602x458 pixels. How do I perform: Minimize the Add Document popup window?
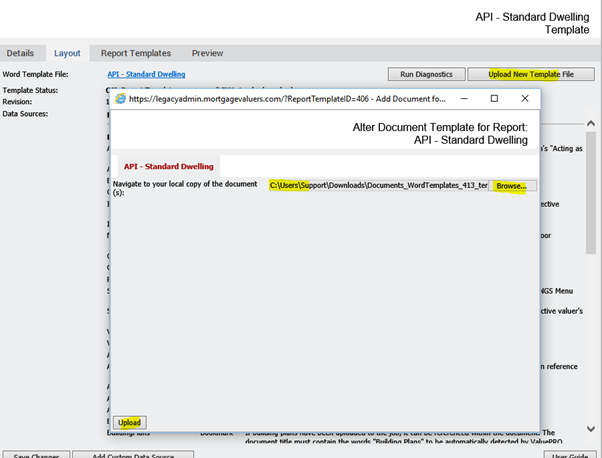464,99
